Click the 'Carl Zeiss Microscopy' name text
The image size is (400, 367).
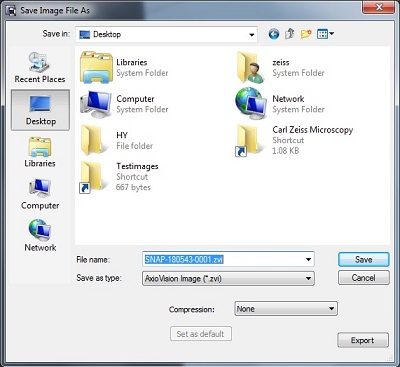point(313,130)
